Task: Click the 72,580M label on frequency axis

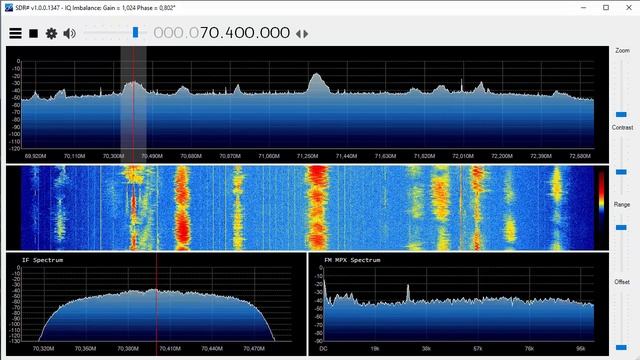Action: click(580, 156)
